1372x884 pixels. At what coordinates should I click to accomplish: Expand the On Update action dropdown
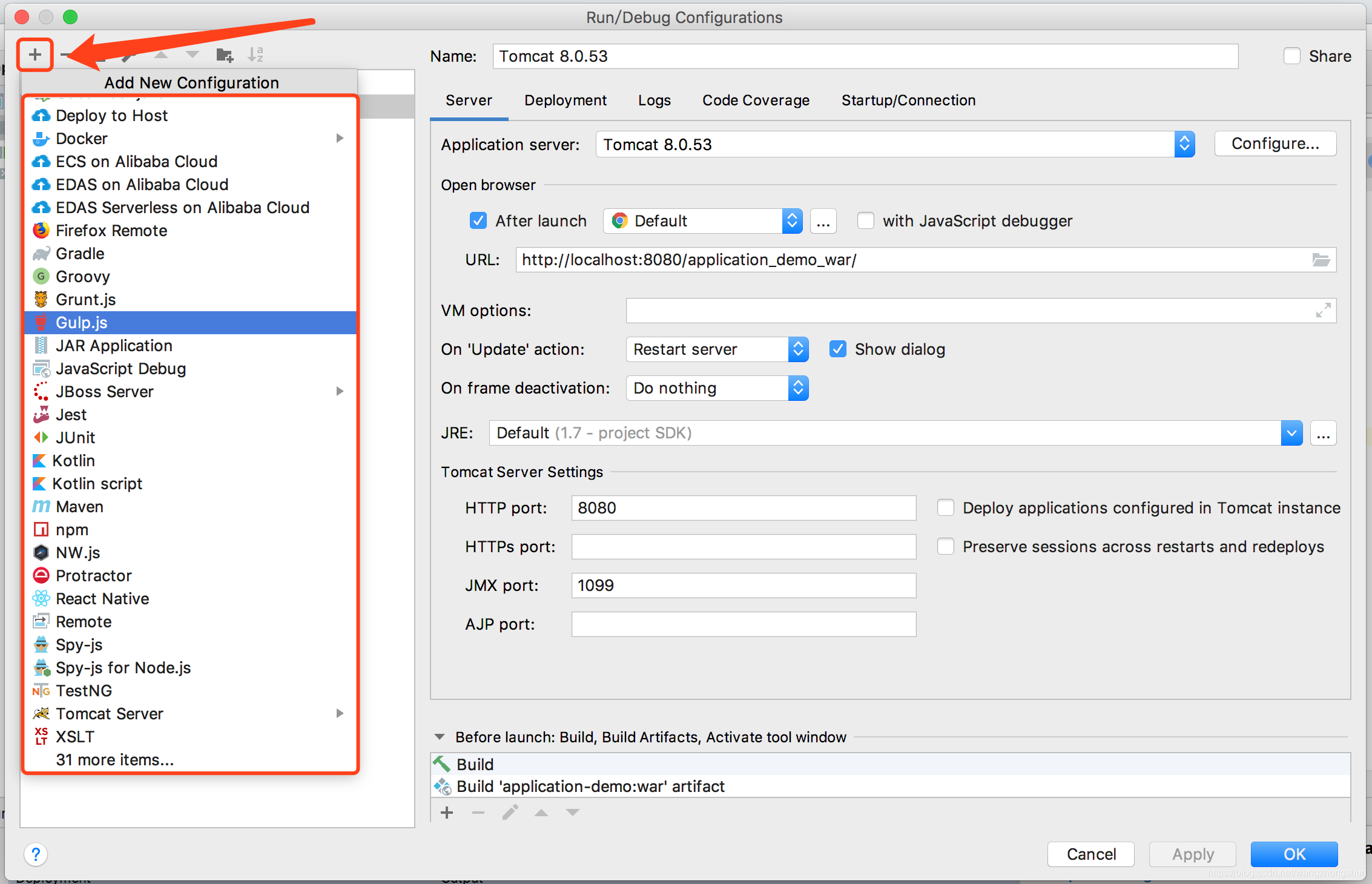pyautogui.click(x=800, y=349)
